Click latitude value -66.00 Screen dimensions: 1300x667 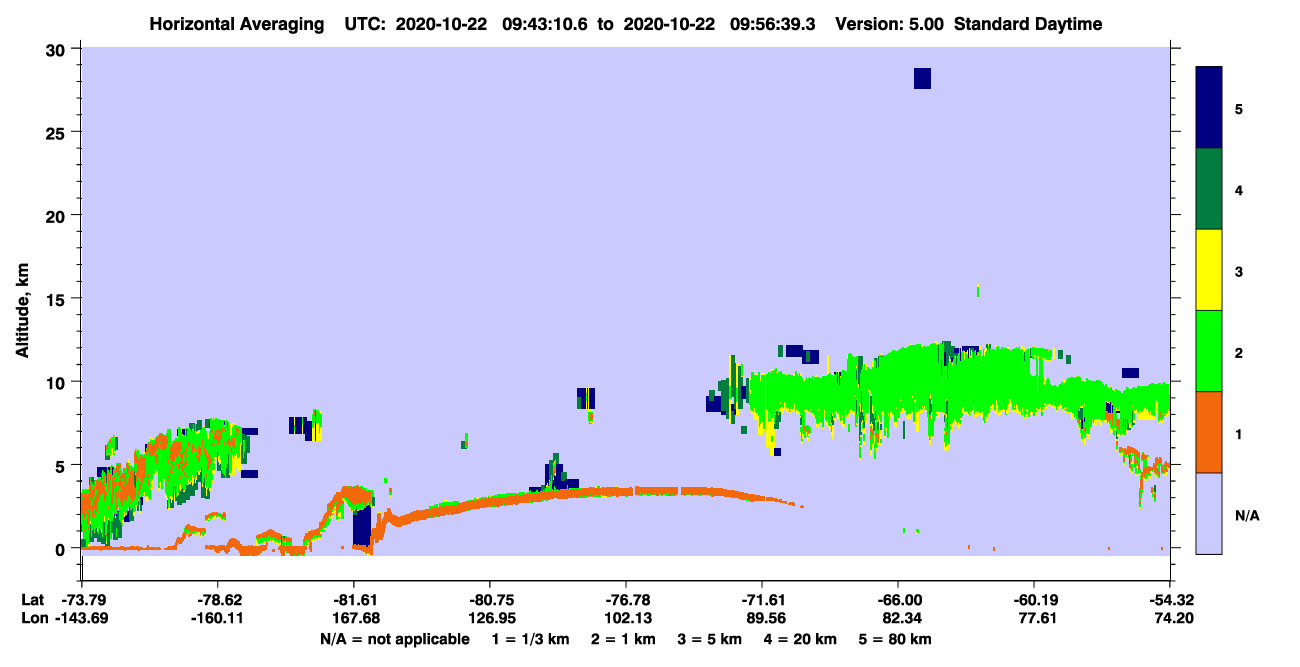point(898,600)
